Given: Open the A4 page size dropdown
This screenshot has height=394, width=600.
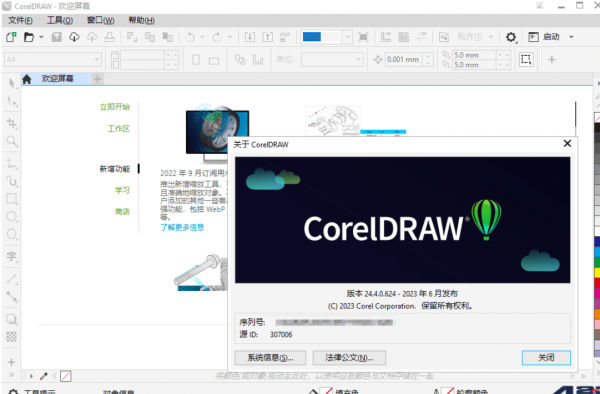Looking at the screenshot, I should coord(97,60).
